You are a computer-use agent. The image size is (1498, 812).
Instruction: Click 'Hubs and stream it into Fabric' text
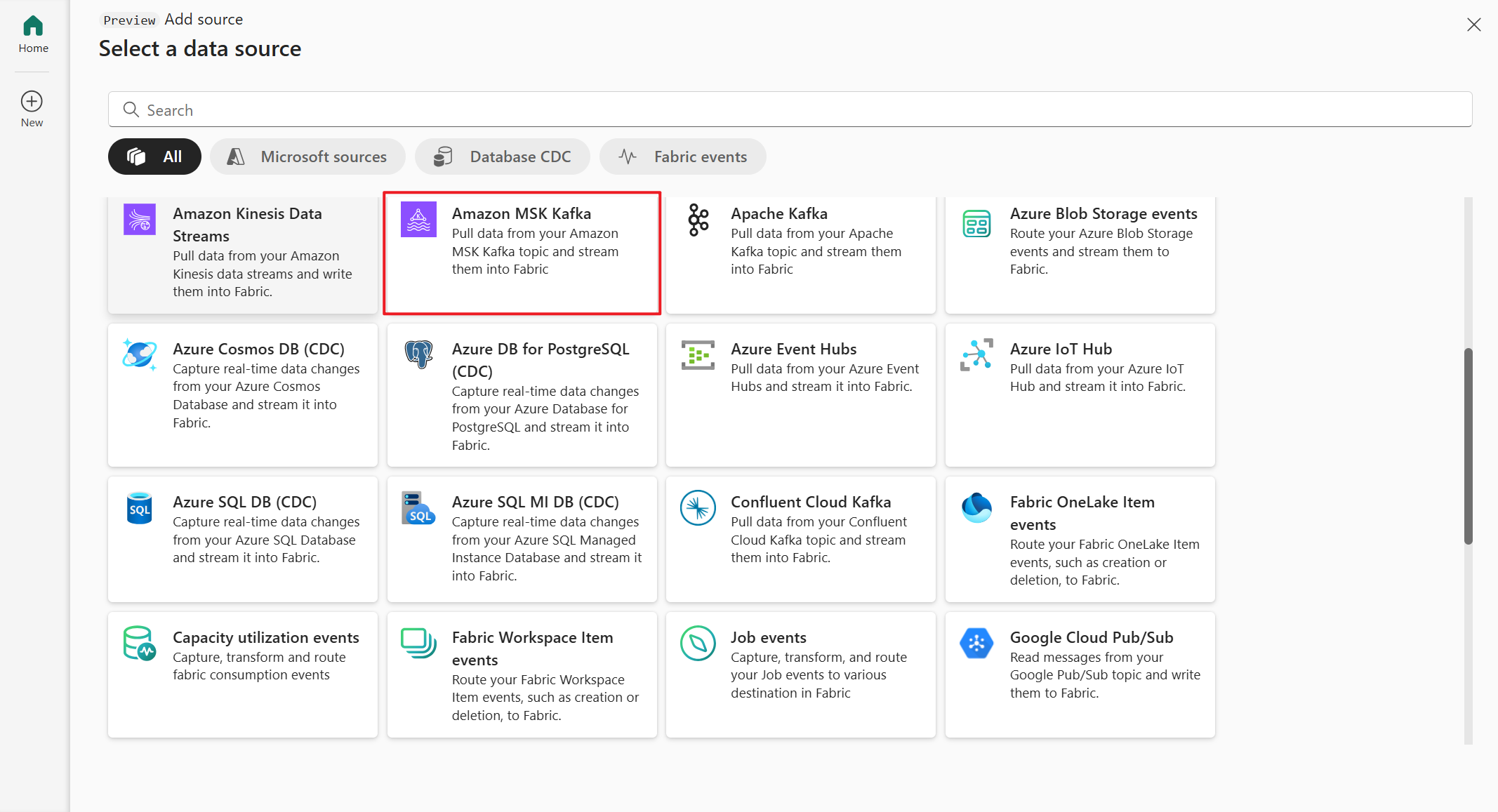click(821, 387)
